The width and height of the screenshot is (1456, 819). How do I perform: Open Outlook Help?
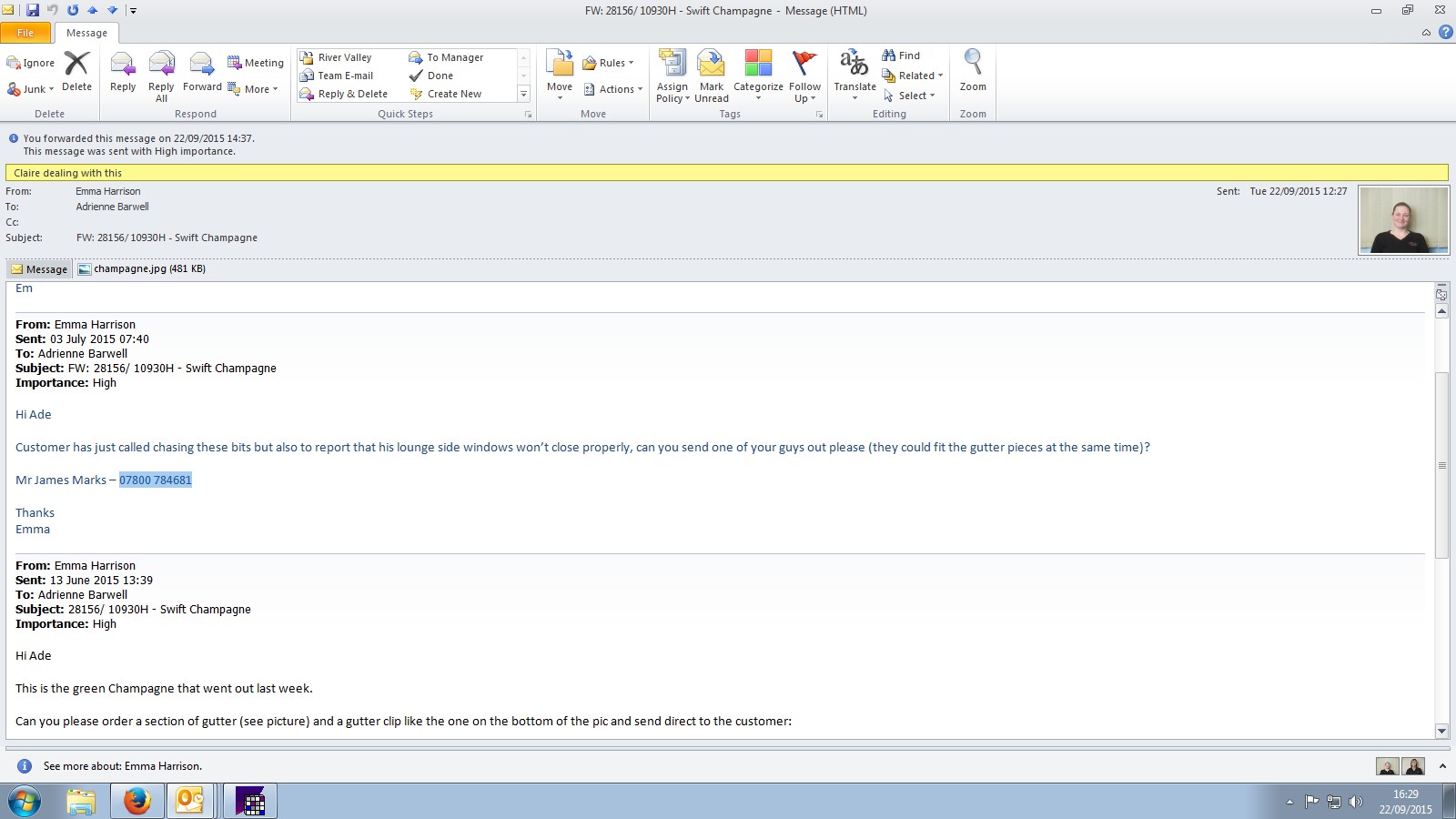click(1445, 33)
